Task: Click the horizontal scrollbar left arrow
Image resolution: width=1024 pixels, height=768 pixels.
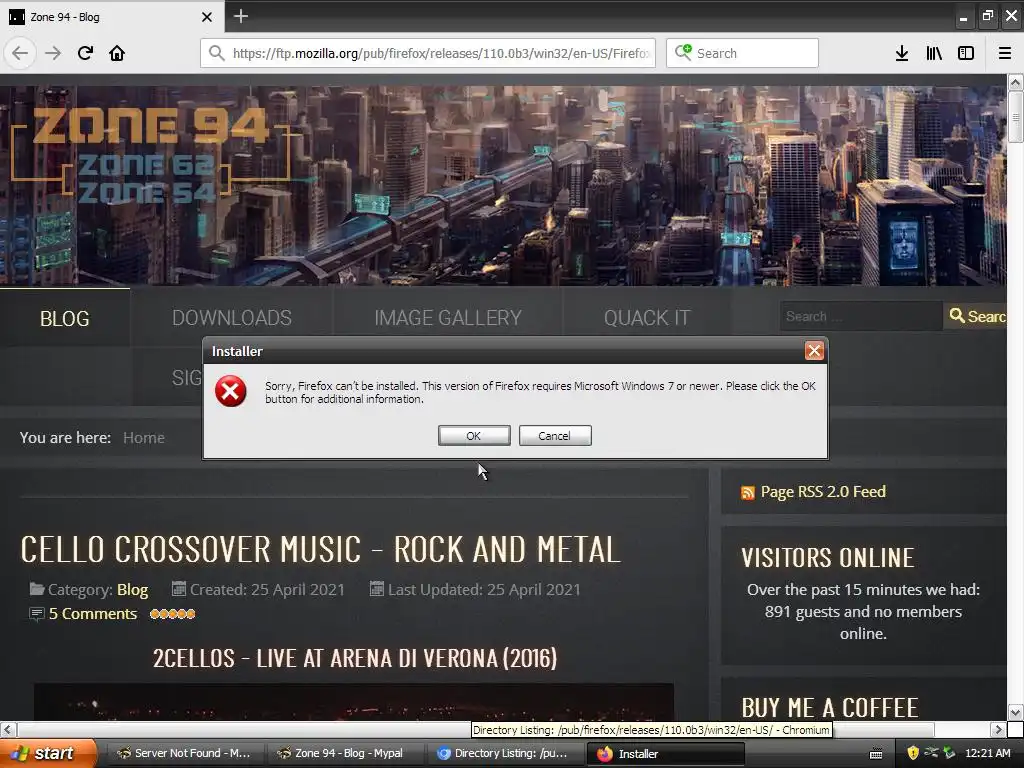Action: point(8,729)
